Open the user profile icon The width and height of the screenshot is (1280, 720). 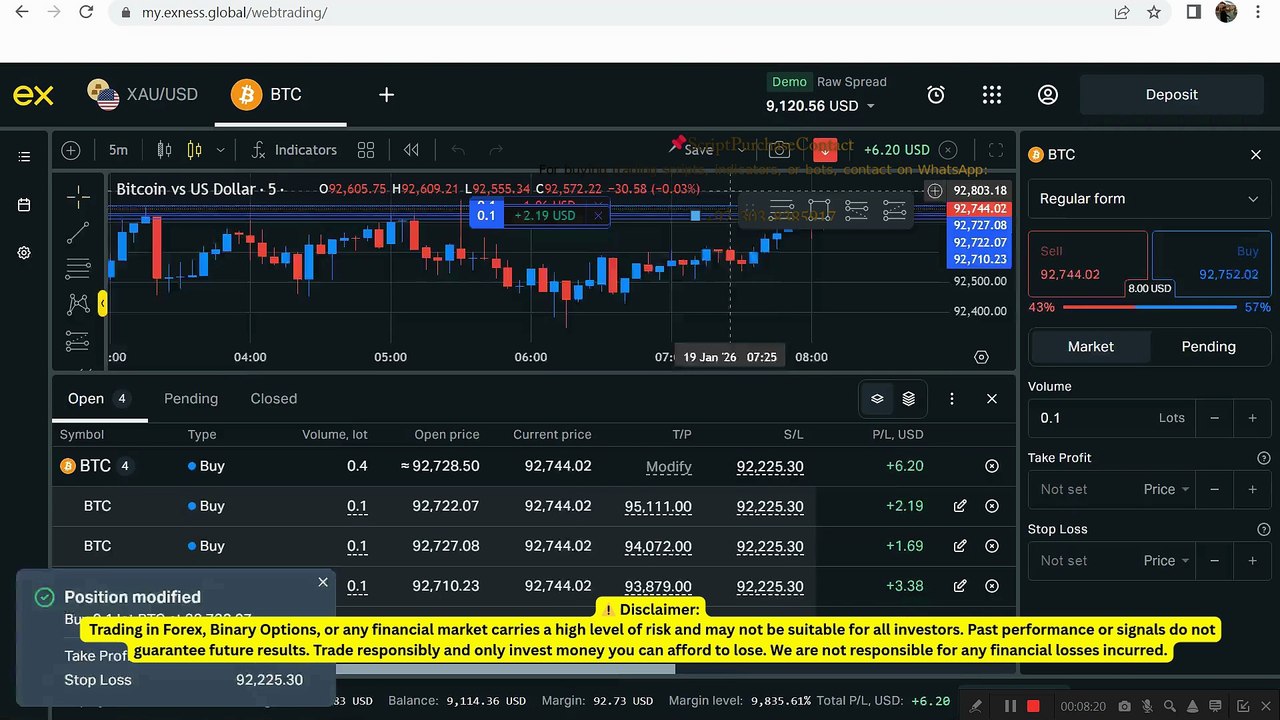pyautogui.click(x=1048, y=95)
